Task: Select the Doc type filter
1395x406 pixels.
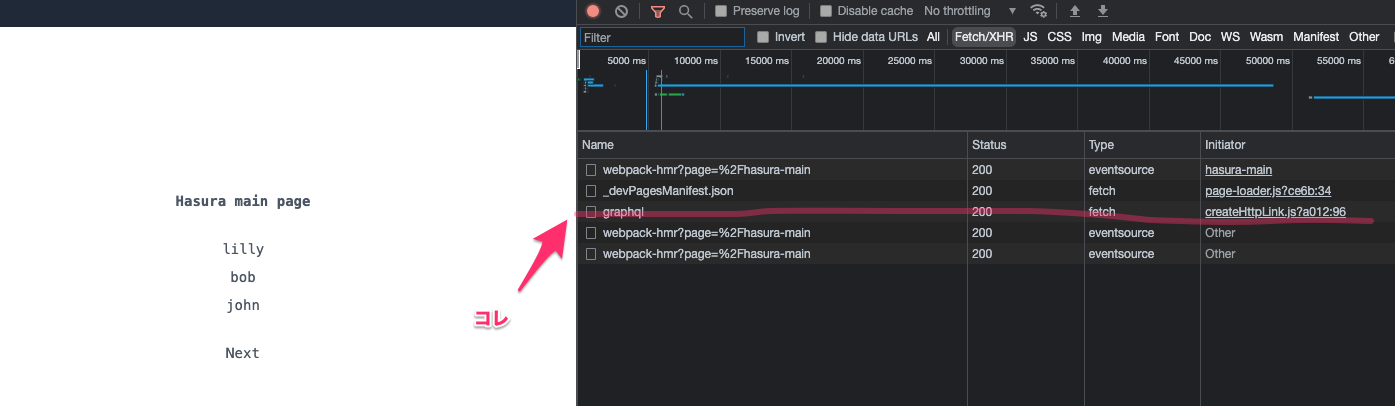Action: pos(1200,37)
